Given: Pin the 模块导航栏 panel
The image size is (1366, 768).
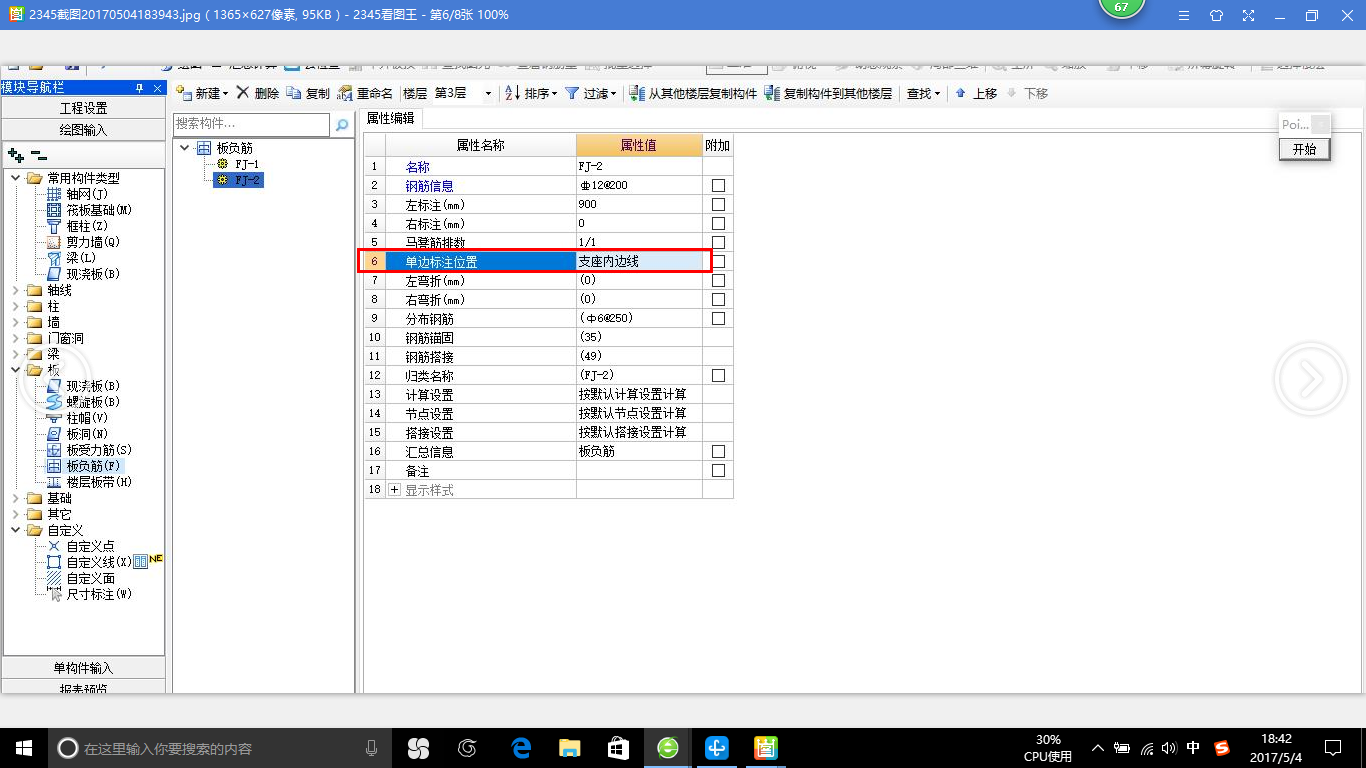Looking at the screenshot, I should 140,88.
